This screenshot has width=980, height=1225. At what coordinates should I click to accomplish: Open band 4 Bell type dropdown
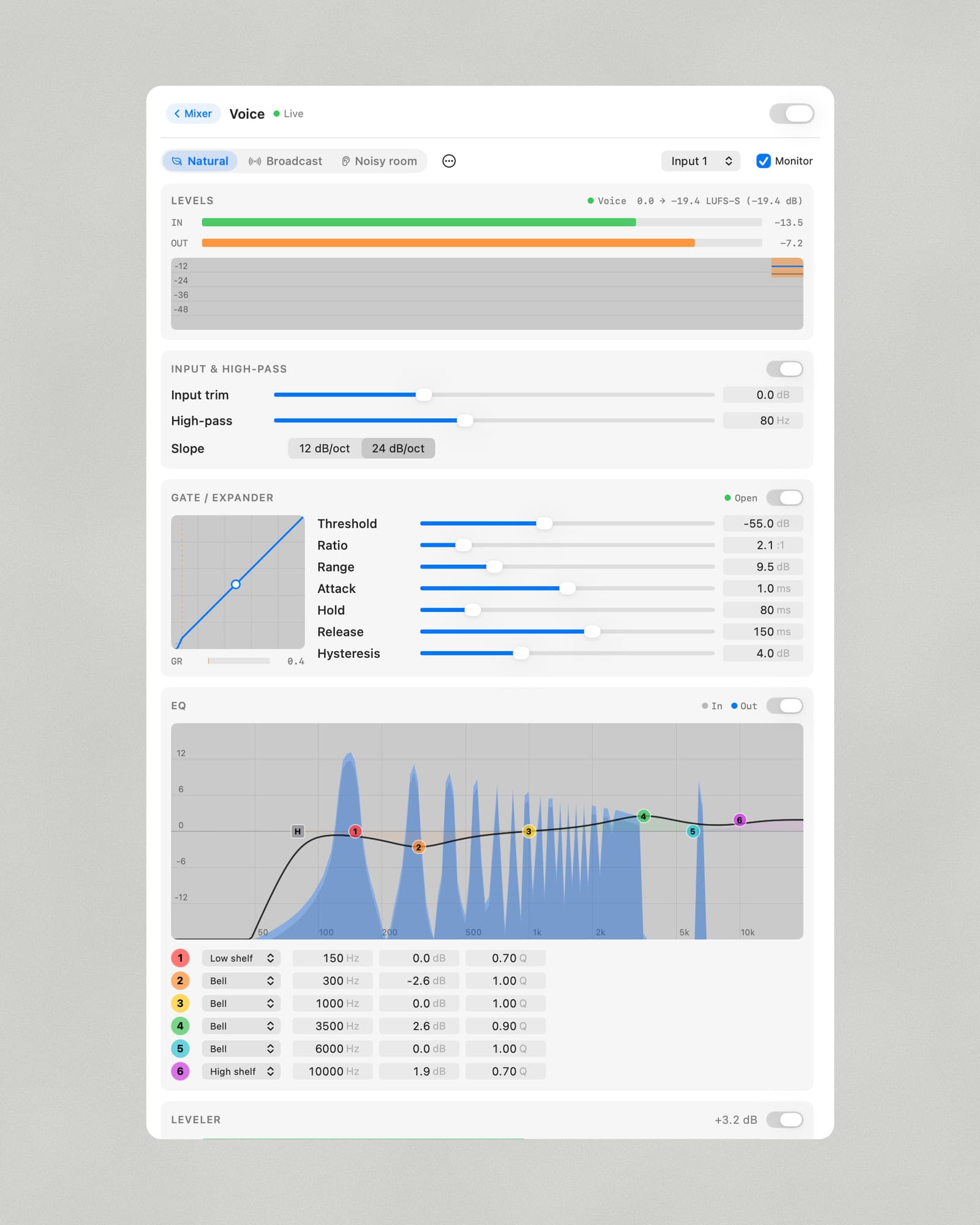pyautogui.click(x=241, y=1026)
